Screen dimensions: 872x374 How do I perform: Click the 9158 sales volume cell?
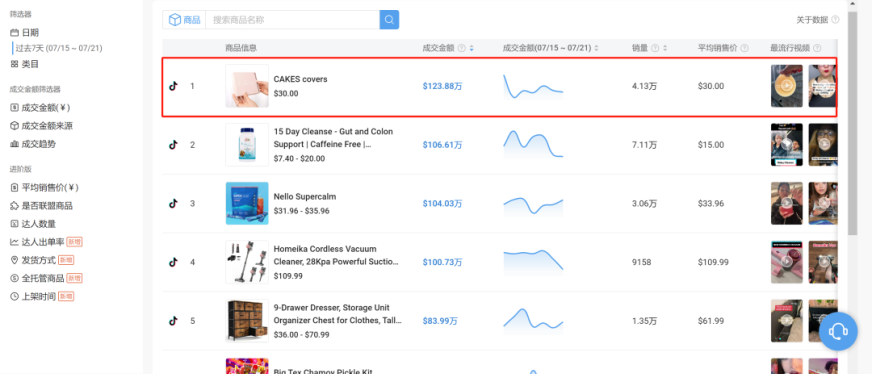[641, 262]
